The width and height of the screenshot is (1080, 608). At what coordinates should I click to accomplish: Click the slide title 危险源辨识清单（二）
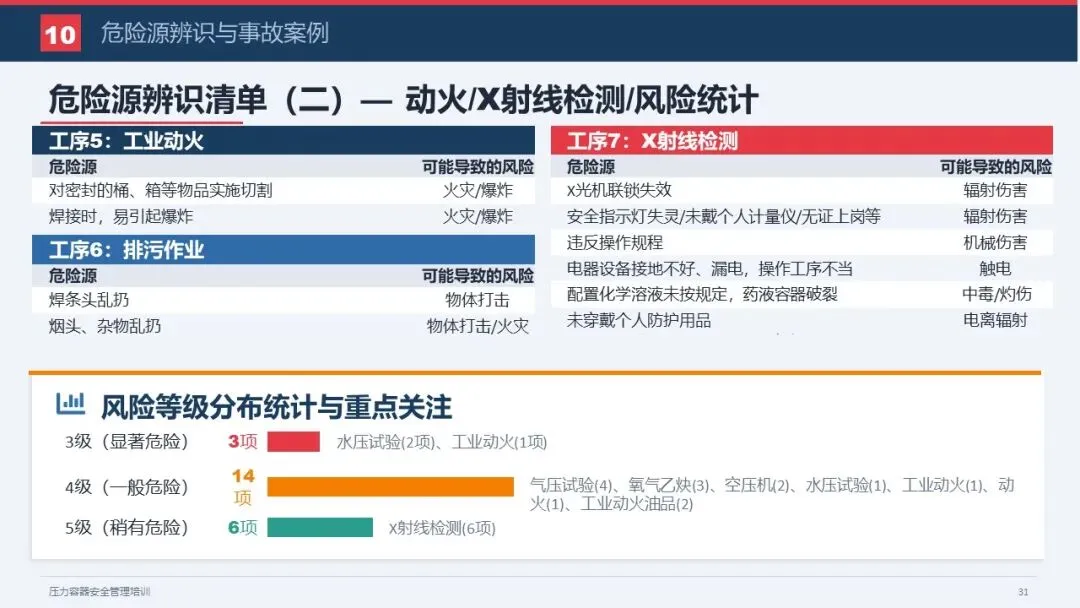click(196, 101)
